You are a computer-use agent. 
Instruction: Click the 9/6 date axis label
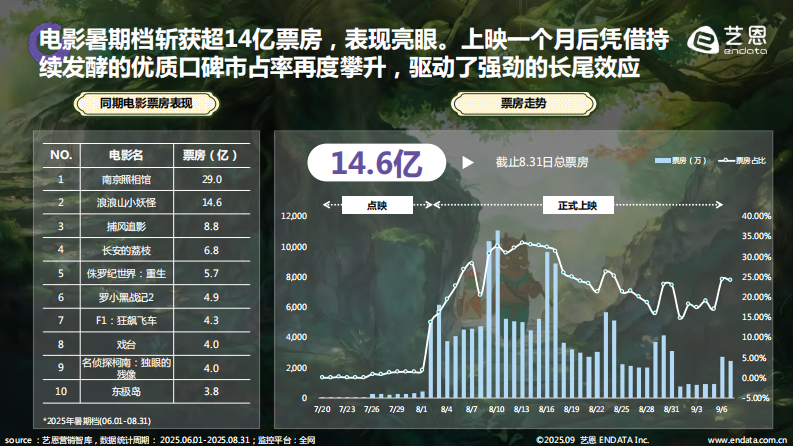point(722,409)
